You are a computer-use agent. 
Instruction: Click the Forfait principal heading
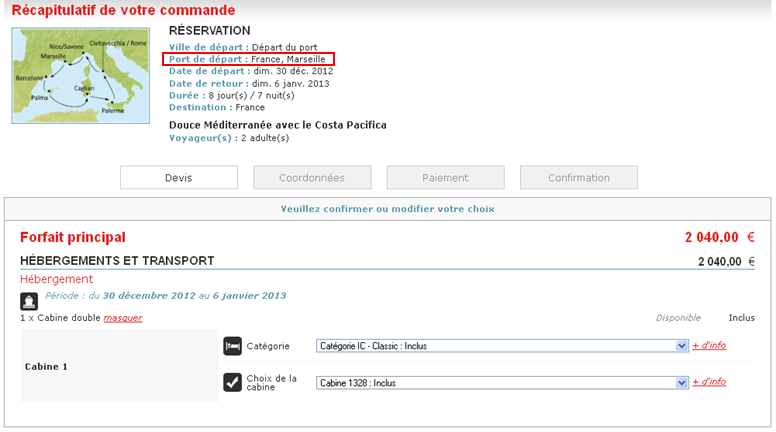pos(73,237)
